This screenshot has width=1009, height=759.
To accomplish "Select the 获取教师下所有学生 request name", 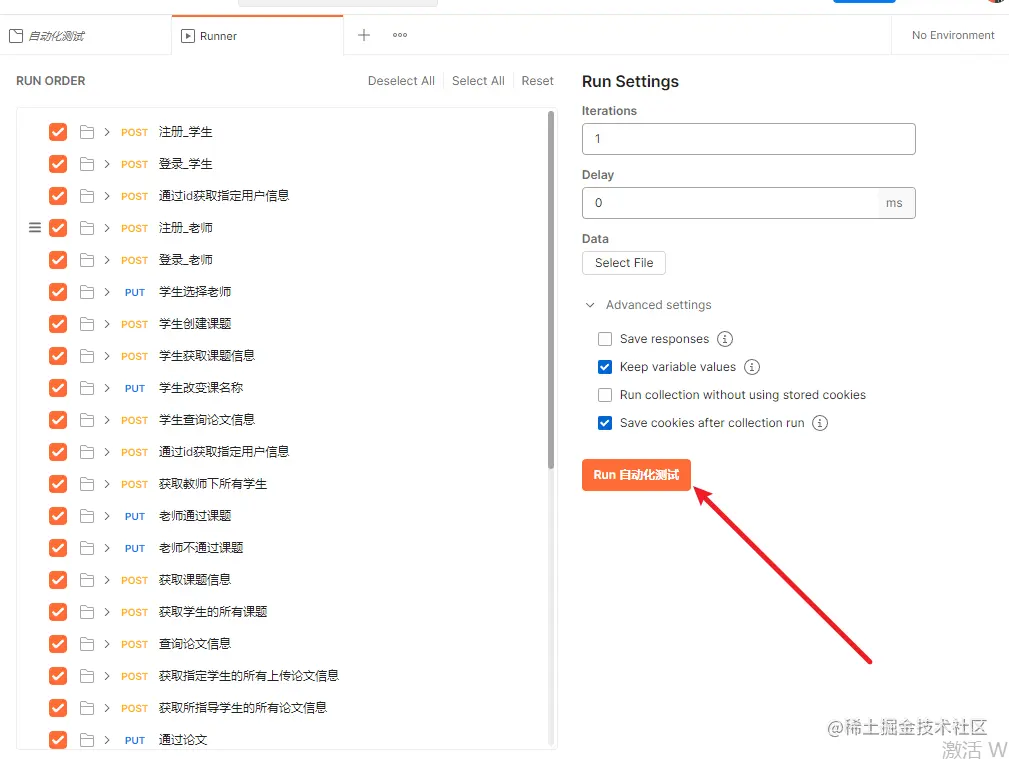I will coord(212,483).
